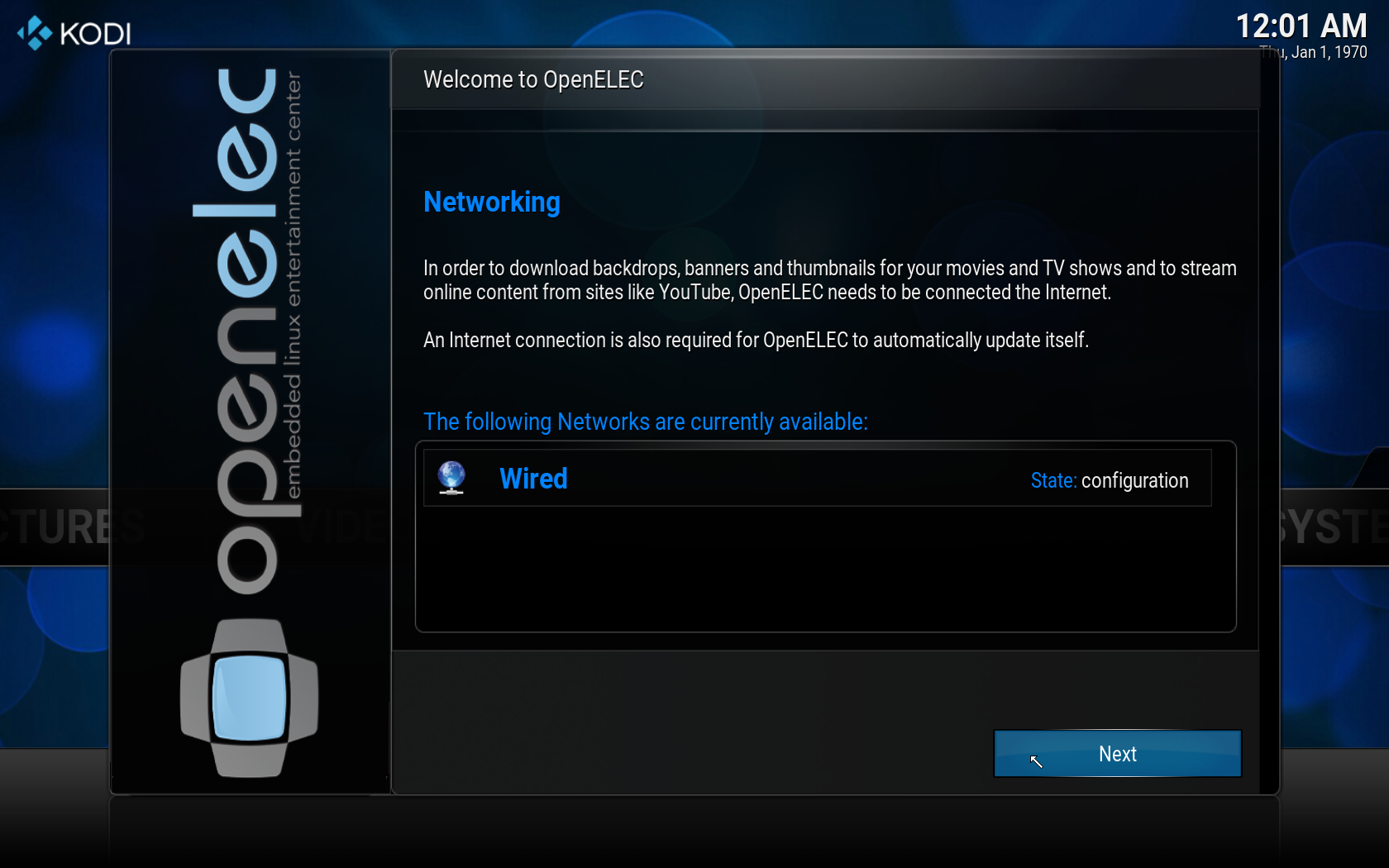Click 'The following Networks are currently available' label
This screenshot has width=1389, height=868.
click(x=646, y=422)
